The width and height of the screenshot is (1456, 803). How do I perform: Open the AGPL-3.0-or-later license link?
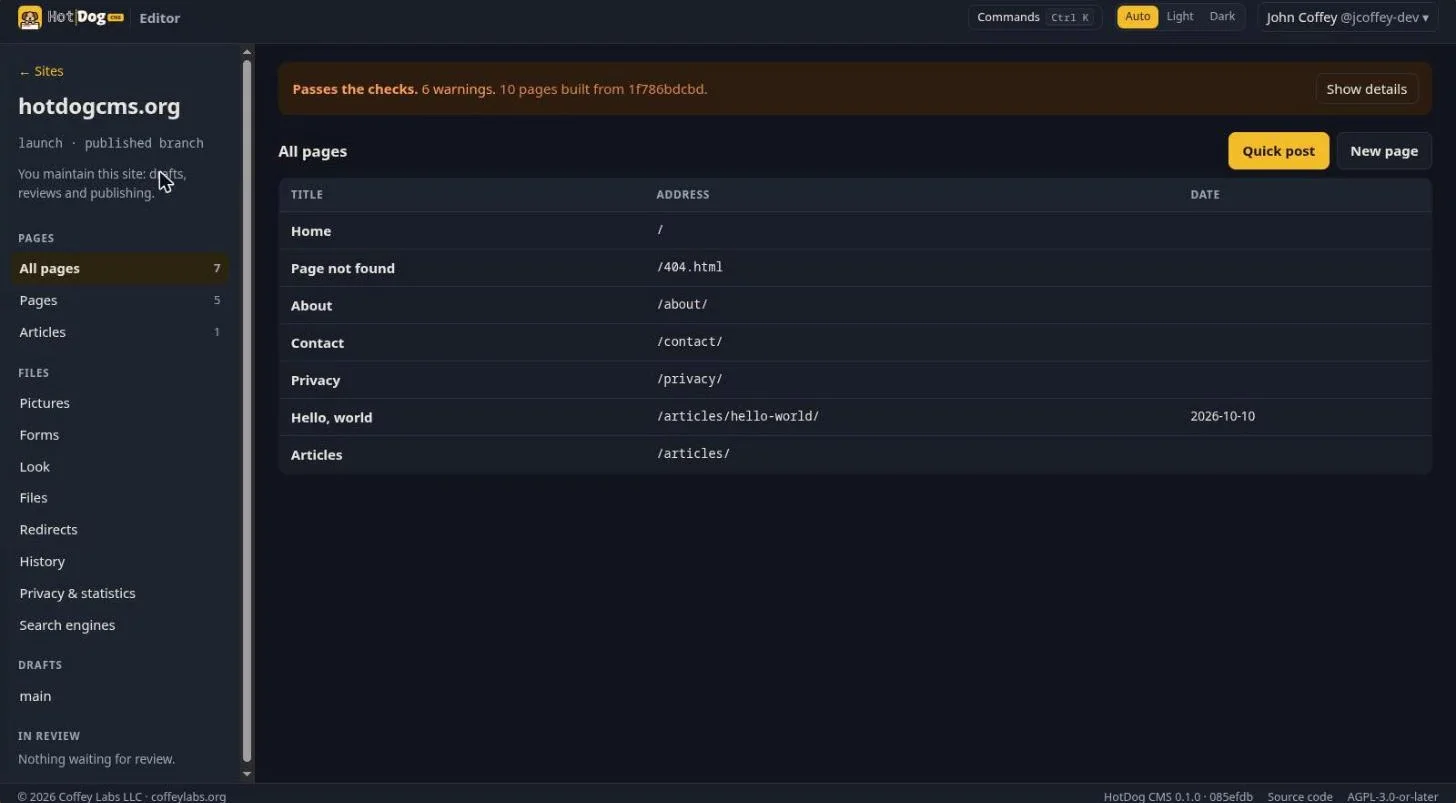pyautogui.click(x=1392, y=797)
